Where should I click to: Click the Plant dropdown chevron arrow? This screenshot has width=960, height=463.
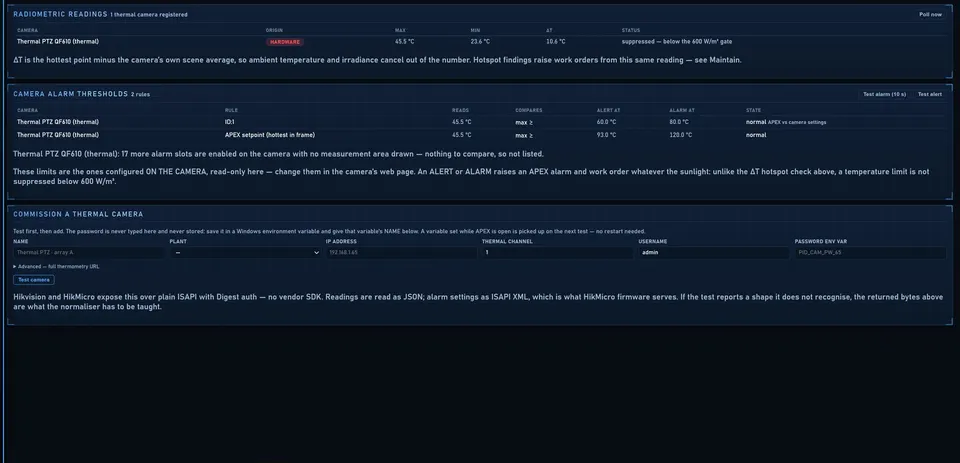tap(316, 252)
